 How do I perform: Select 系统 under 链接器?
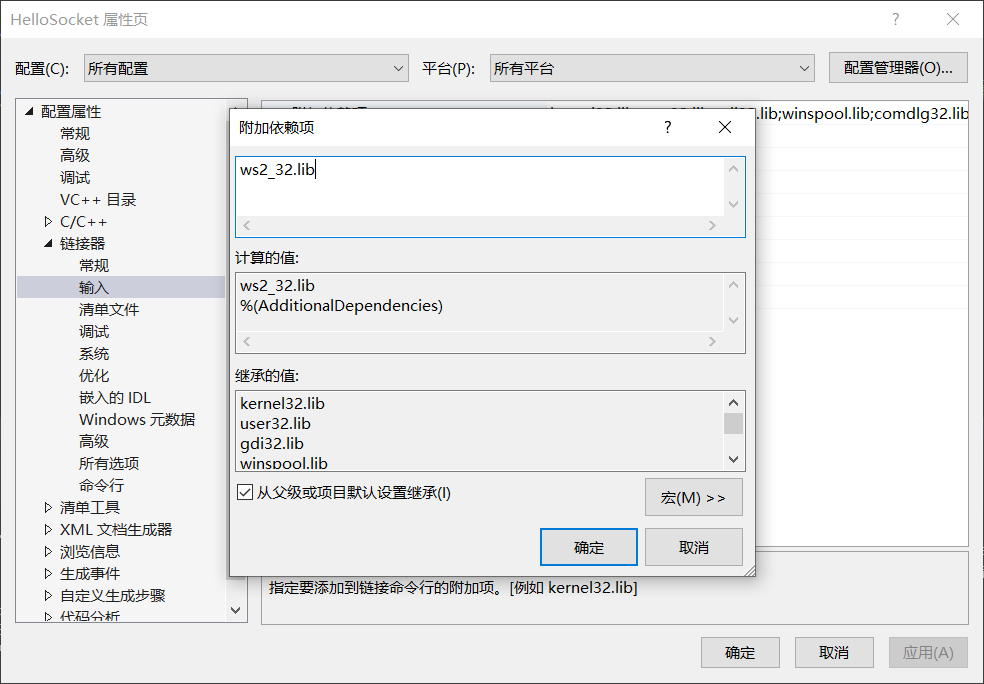(x=93, y=353)
